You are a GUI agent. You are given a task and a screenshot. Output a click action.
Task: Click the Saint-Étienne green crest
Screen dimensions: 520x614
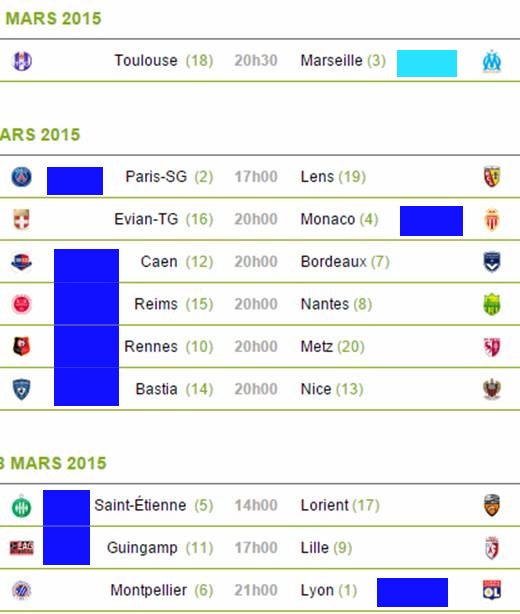click(x=22, y=506)
